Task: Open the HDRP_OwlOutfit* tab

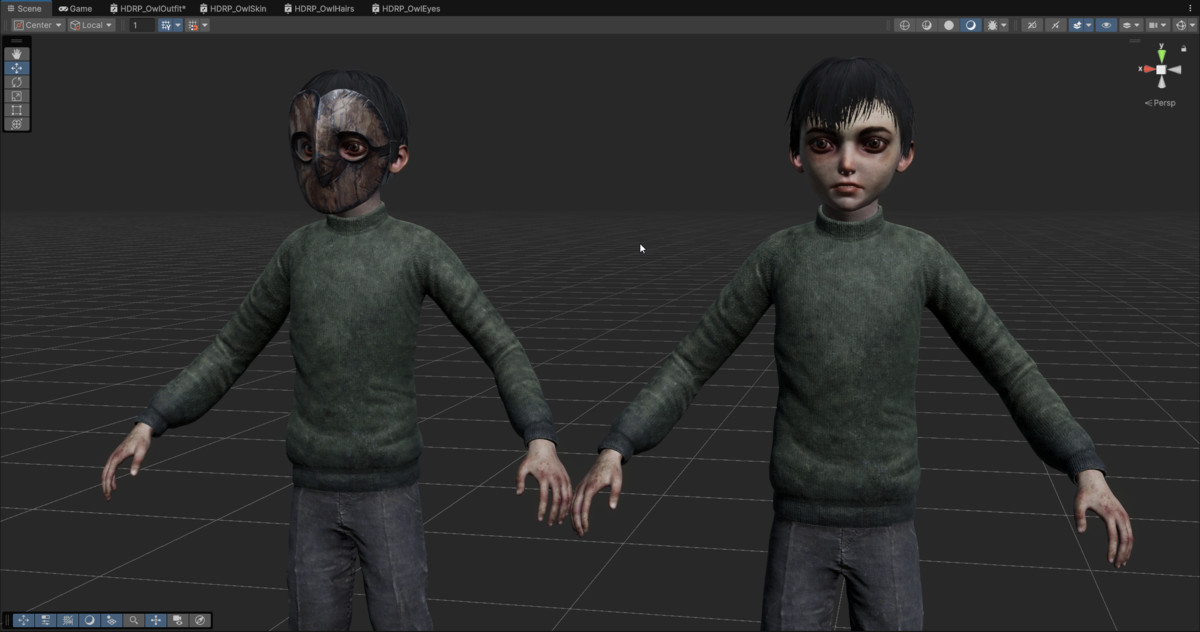Action: pyautogui.click(x=147, y=8)
